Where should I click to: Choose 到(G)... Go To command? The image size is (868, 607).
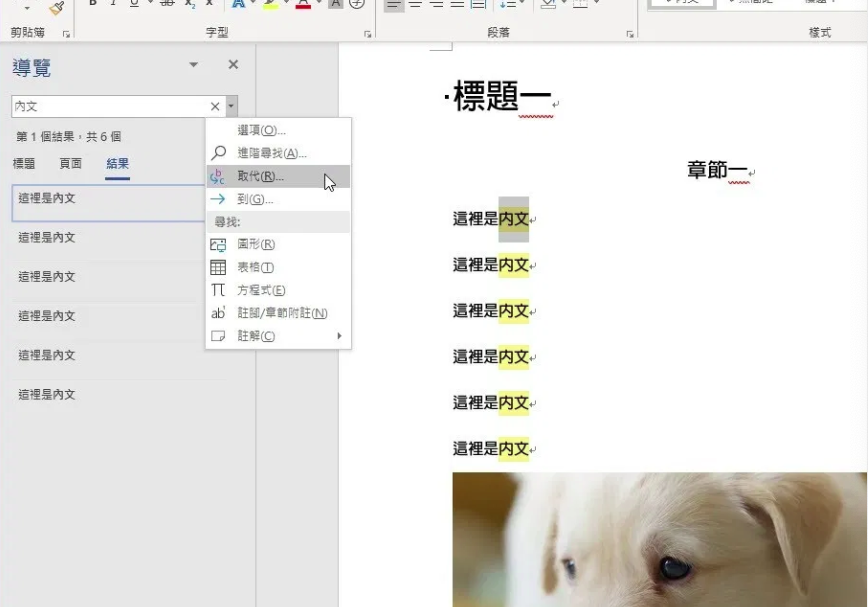click(x=278, y=199)
